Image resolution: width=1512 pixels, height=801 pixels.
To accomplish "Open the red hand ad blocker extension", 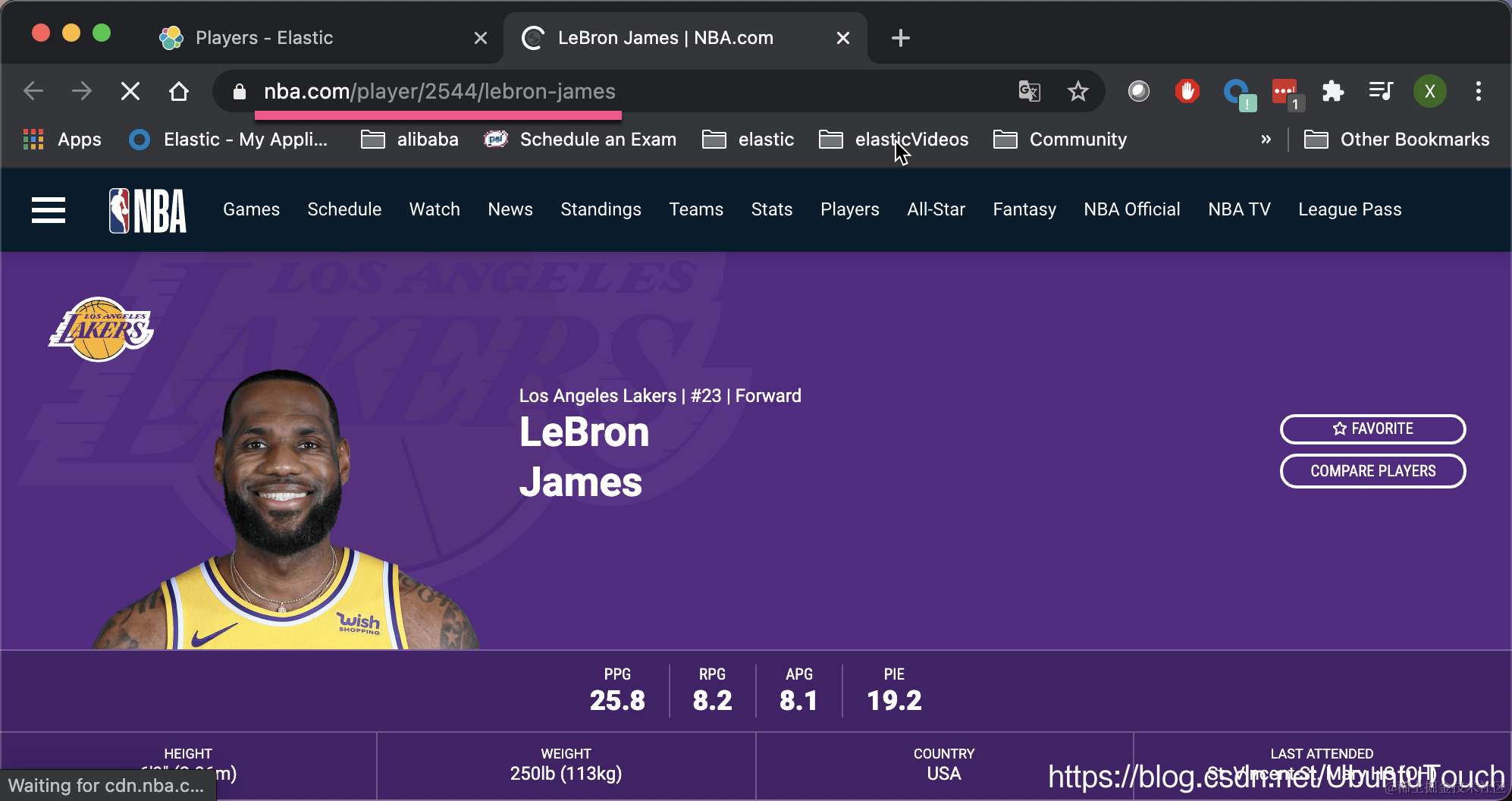I will 1187,92.
